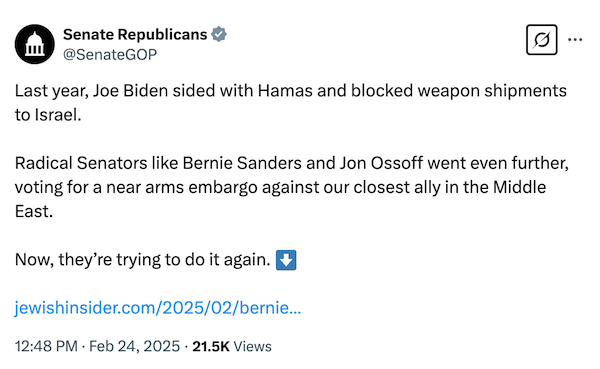Visit the @SenateGOP handle link

point(110,55)
